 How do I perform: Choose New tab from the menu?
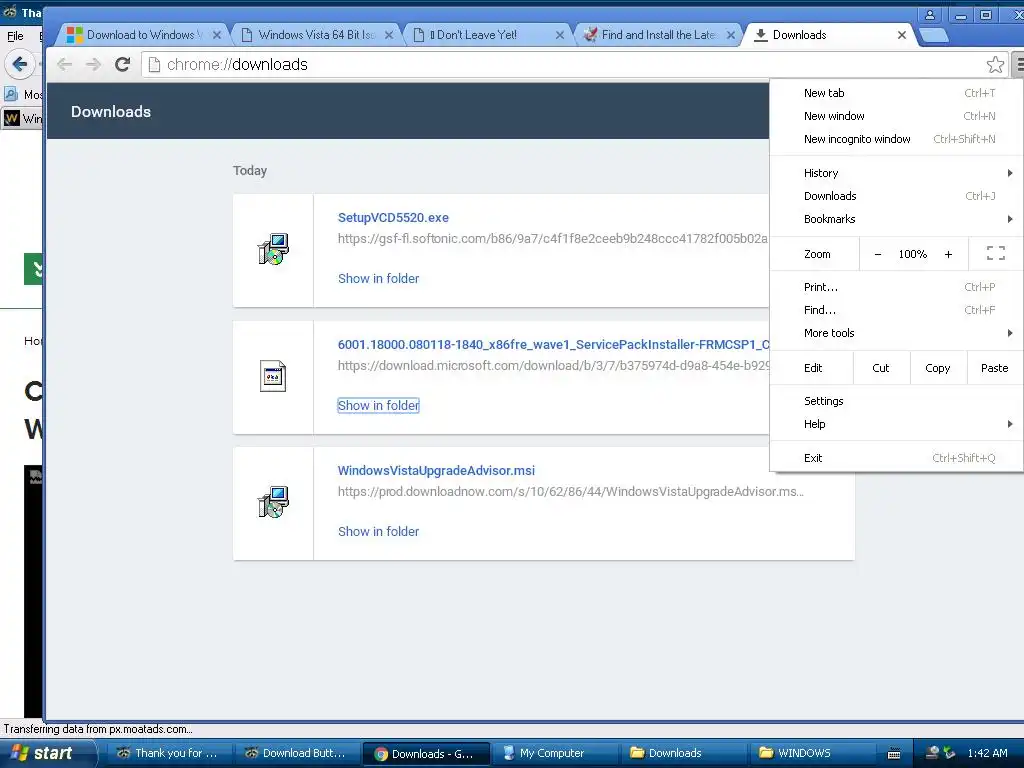point(896,93)
